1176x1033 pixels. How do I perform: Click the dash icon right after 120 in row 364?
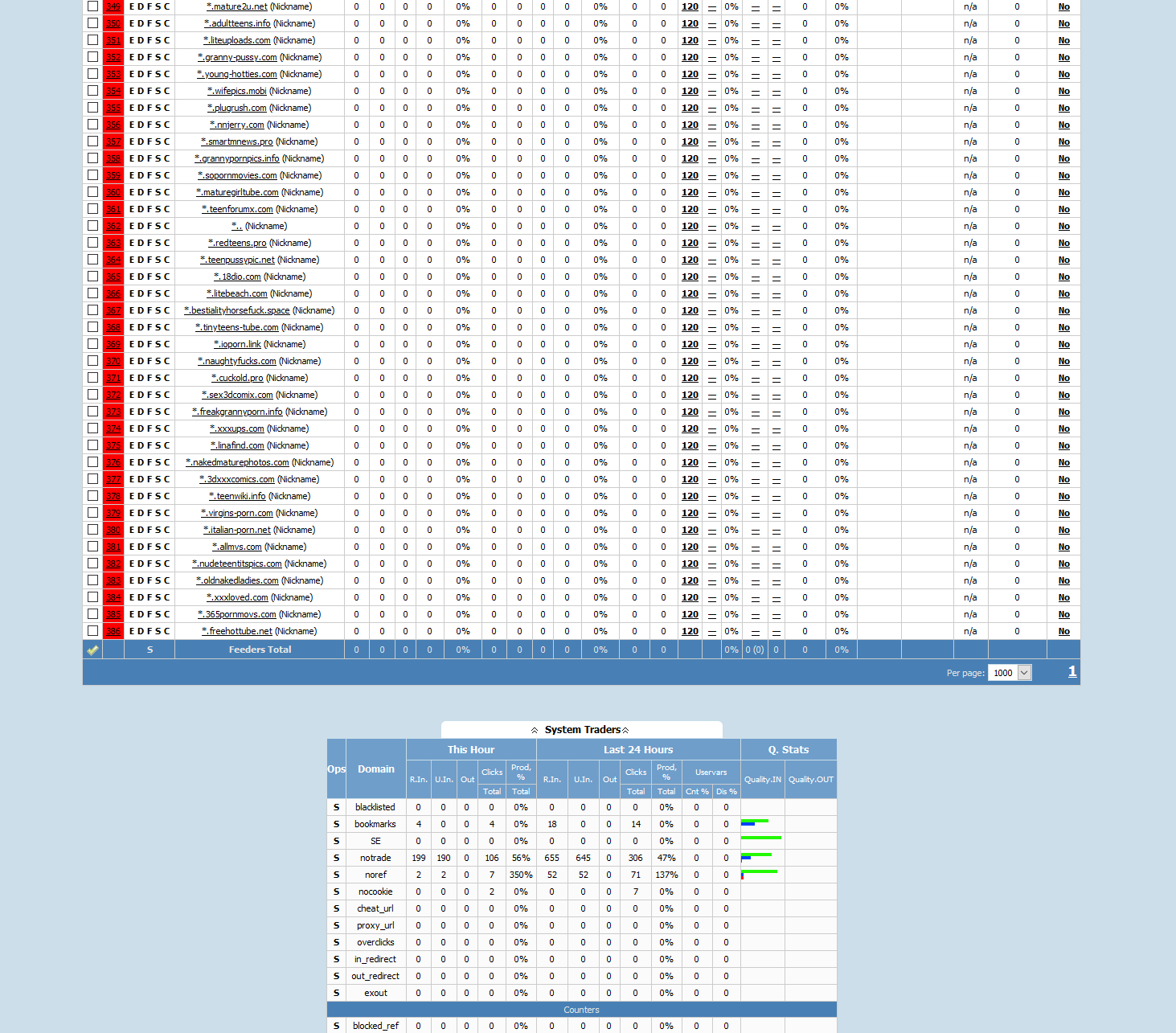pyautogui.click(x=712, y=260)
